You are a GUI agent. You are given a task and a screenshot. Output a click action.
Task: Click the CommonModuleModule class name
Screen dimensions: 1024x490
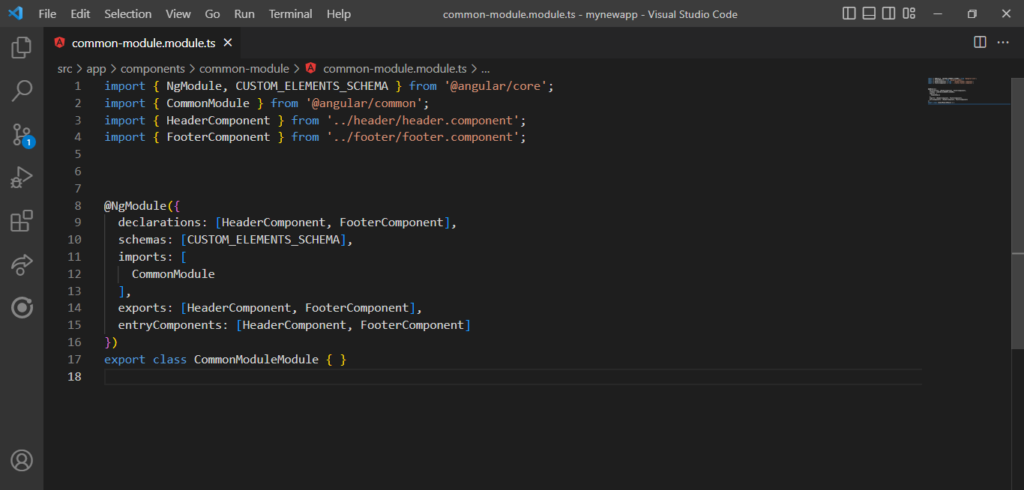pyautogui.click(x=257, y=359)
